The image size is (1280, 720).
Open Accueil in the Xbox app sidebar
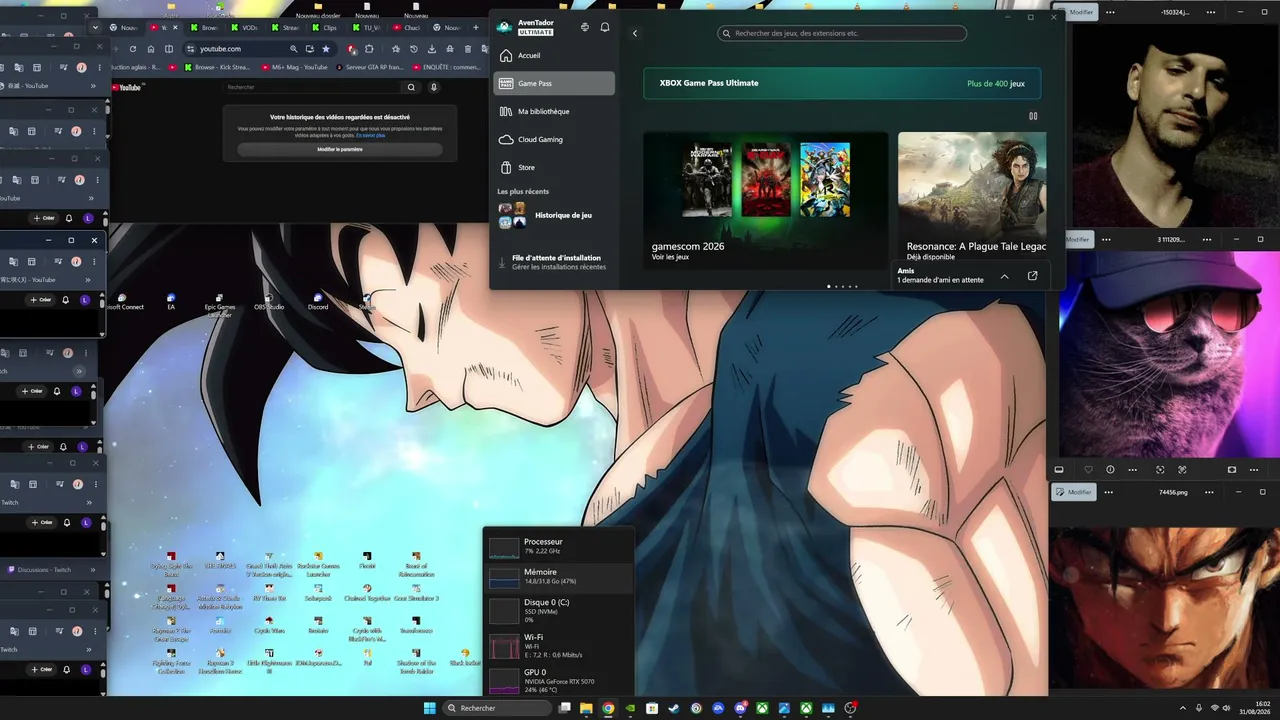pyautogui.click(x=554, y=56)
